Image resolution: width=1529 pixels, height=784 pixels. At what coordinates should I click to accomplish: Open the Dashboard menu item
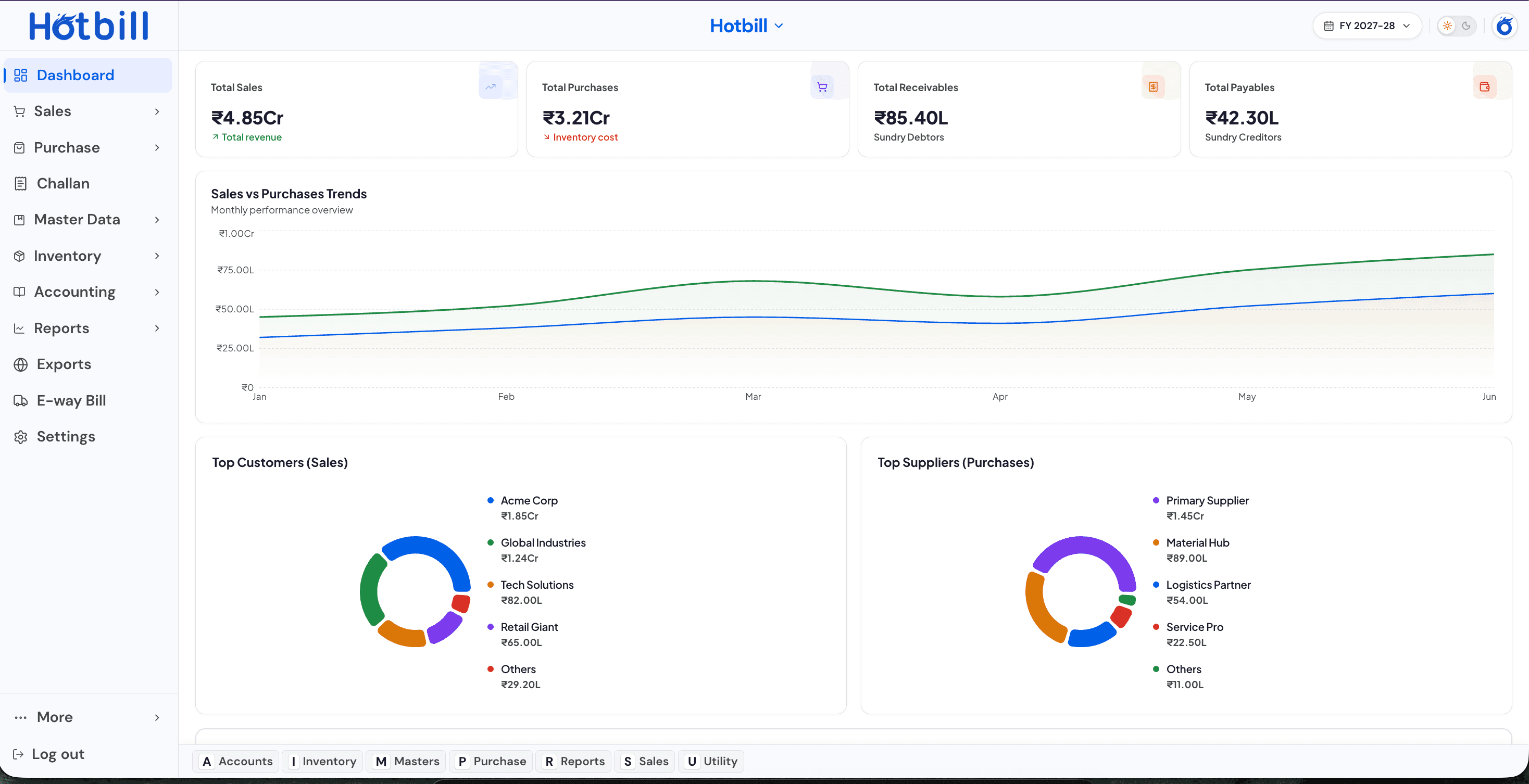tap(88, 75)
